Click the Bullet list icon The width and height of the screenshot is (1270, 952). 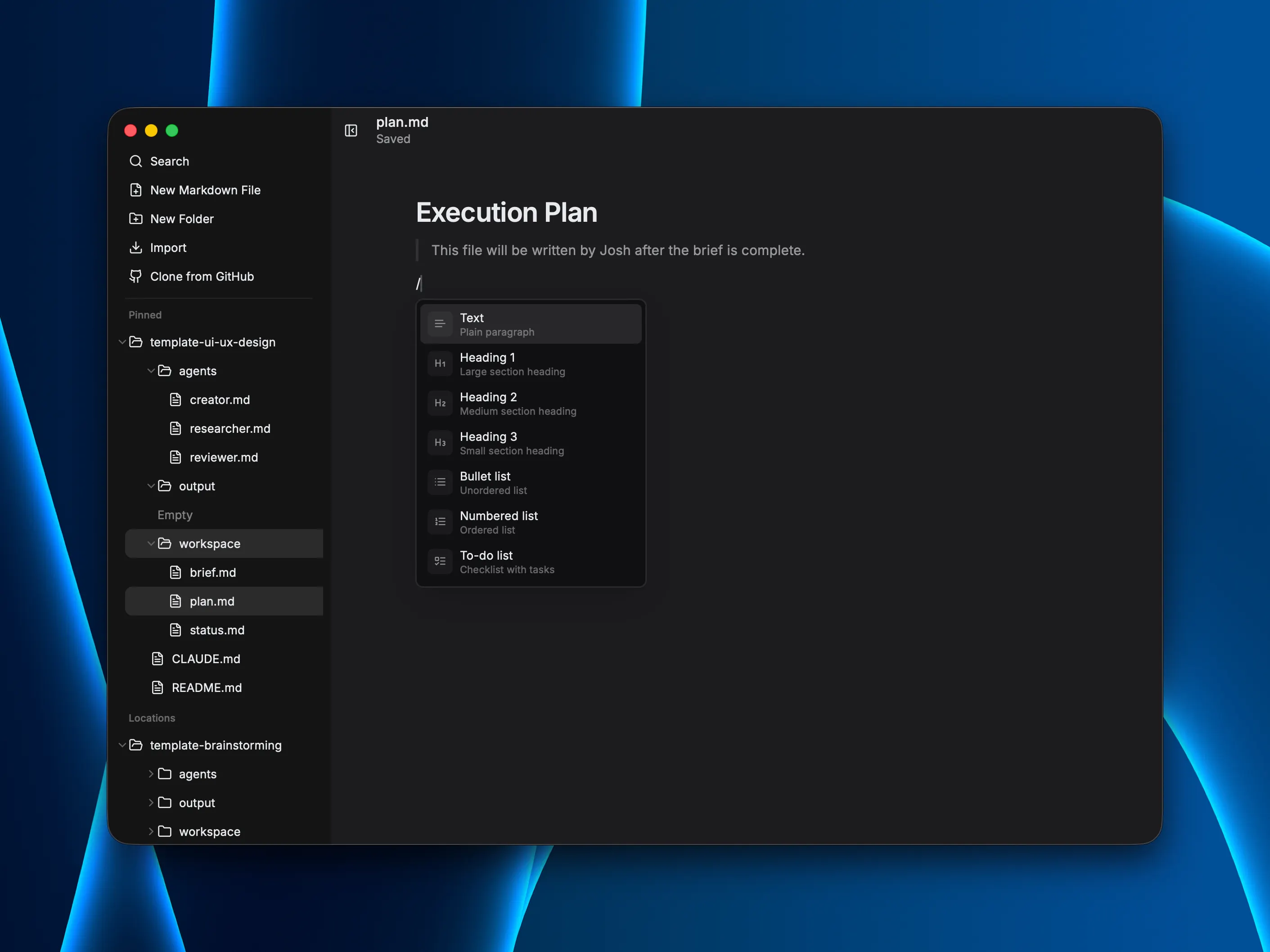440,482
